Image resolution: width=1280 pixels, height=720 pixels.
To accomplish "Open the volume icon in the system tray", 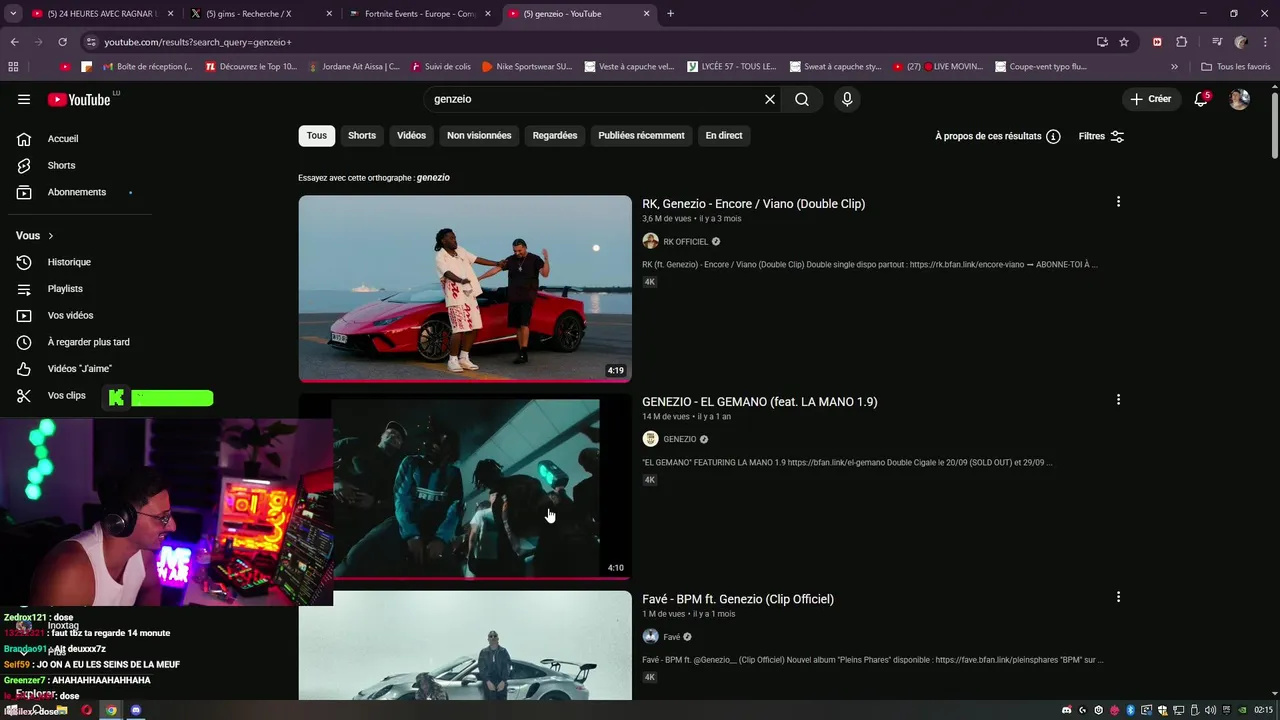I will pos(1211,710).
